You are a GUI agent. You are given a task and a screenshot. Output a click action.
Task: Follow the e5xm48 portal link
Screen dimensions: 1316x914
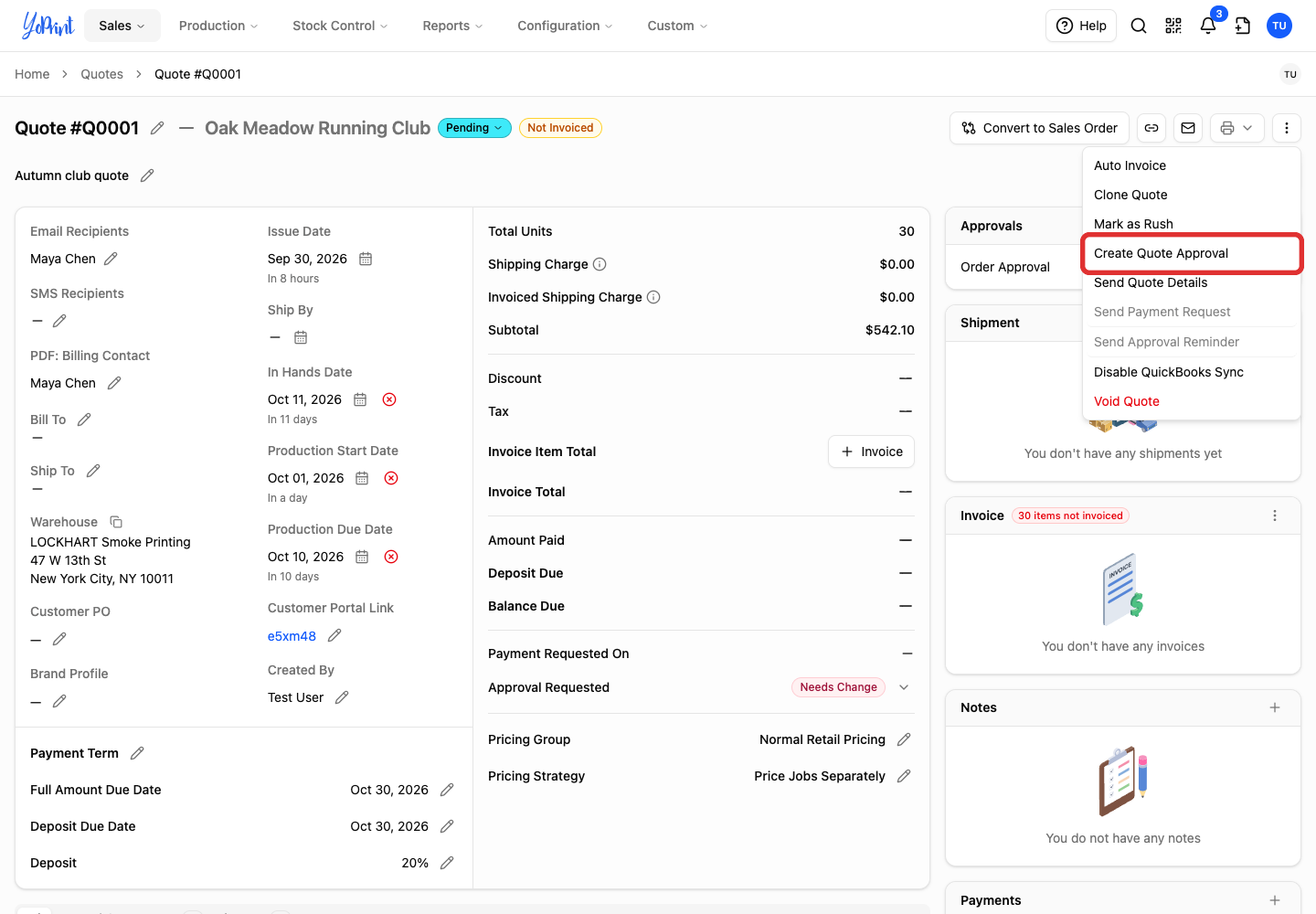point(292,636)
